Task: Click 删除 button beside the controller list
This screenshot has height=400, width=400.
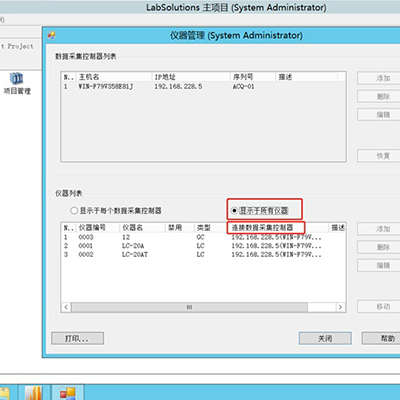Action: click(x=379, y=96)
